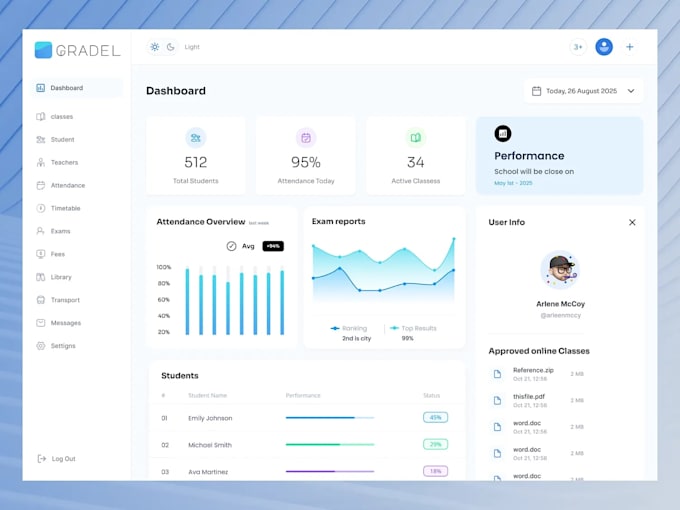The width and height of the screenshot is (680, 510).
Task: Switch to light mode sun icon
Action: [x=155, y=47]
